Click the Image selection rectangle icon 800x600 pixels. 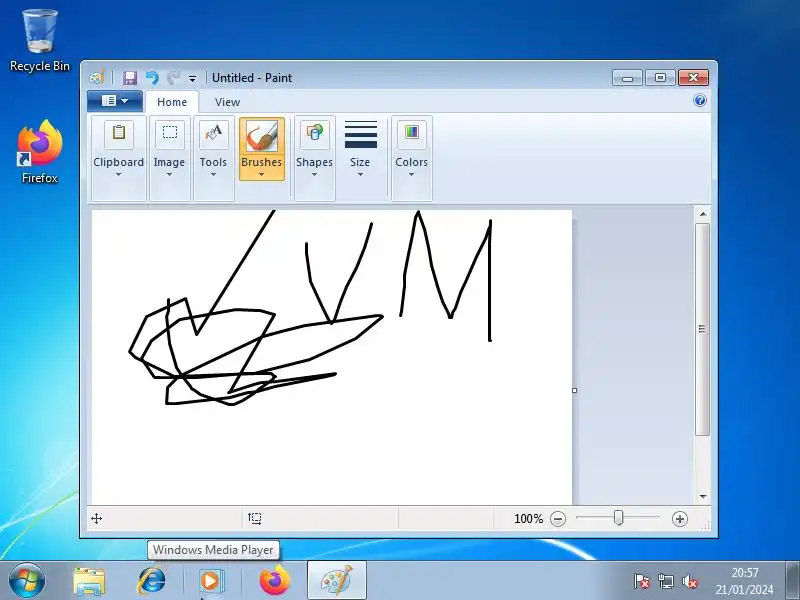coord(170,133)
